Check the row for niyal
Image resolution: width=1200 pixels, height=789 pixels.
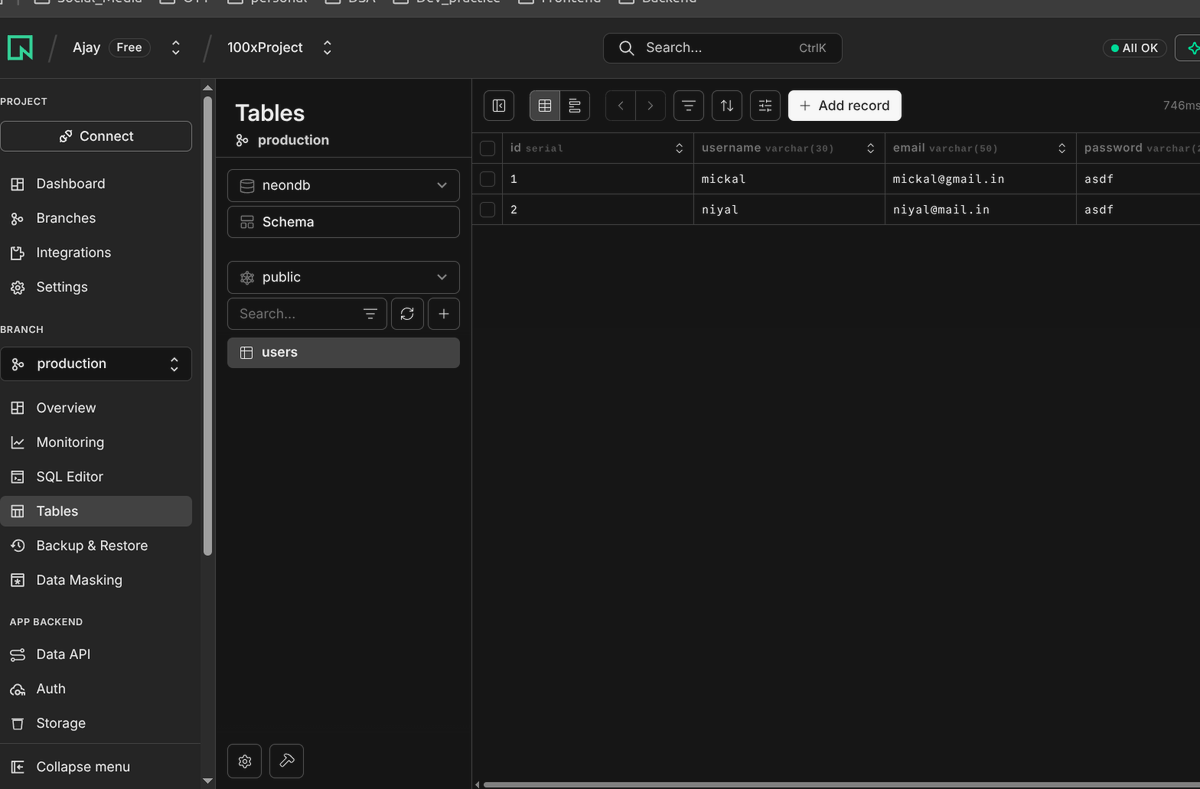[x=488, y=209]
